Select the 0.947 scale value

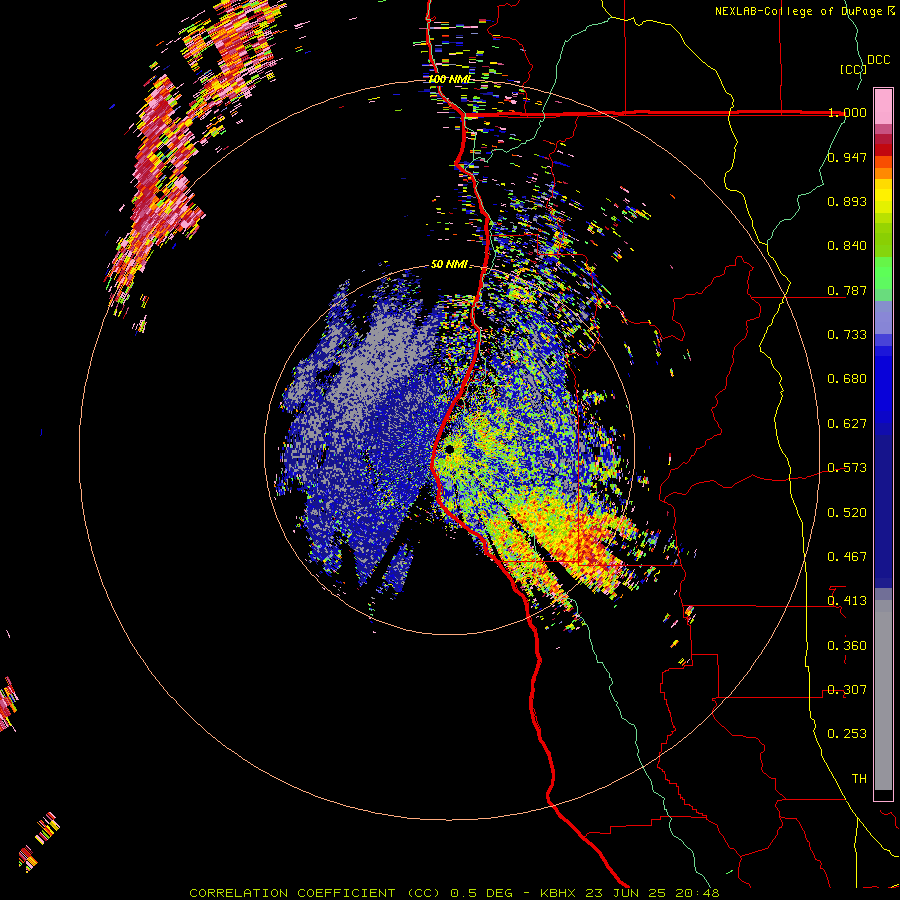pos(847,157)
